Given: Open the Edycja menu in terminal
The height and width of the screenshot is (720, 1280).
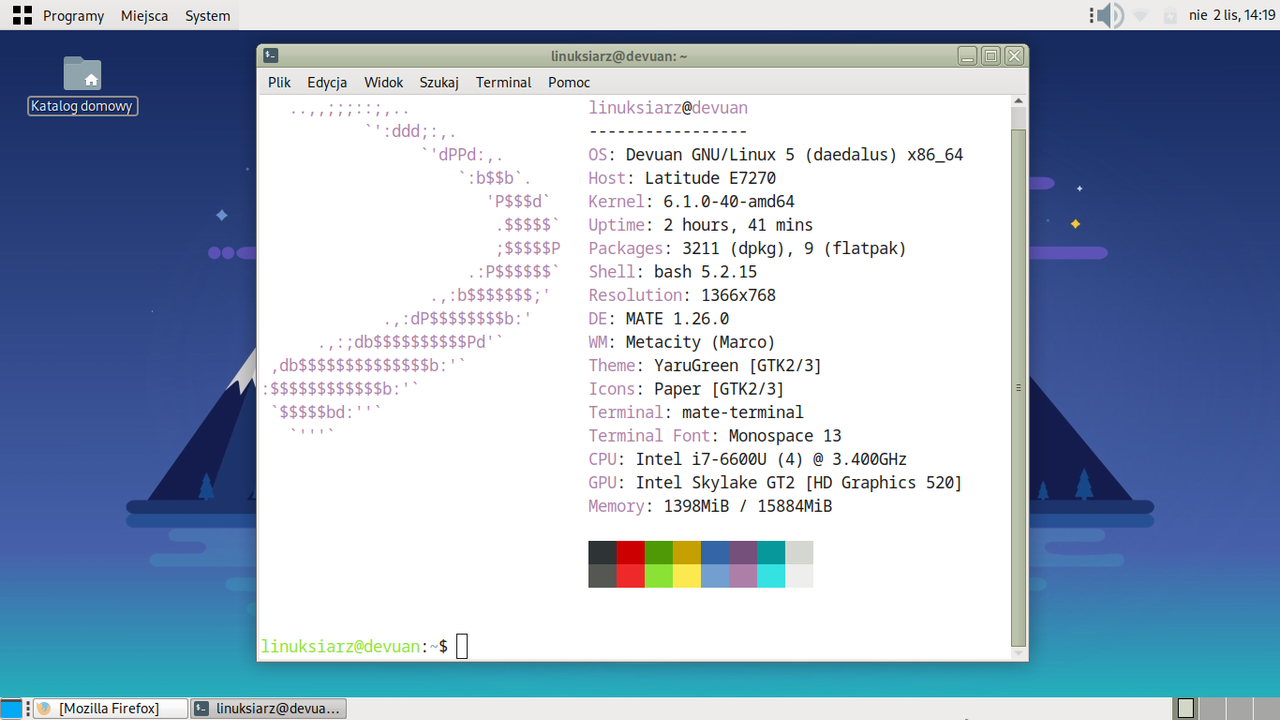Looking at the screenshot, I should coord(327,83).
